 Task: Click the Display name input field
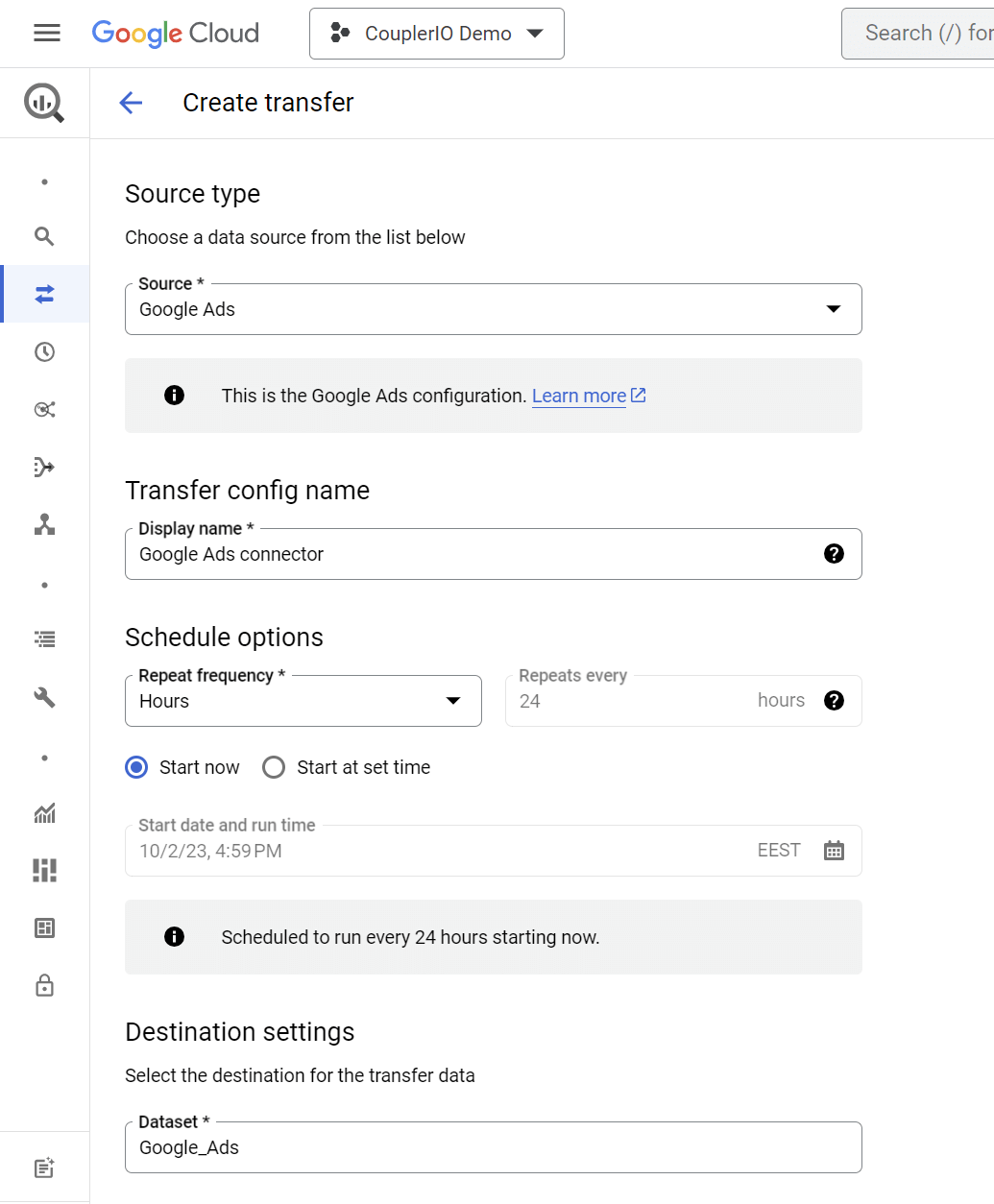pos(494,554)
